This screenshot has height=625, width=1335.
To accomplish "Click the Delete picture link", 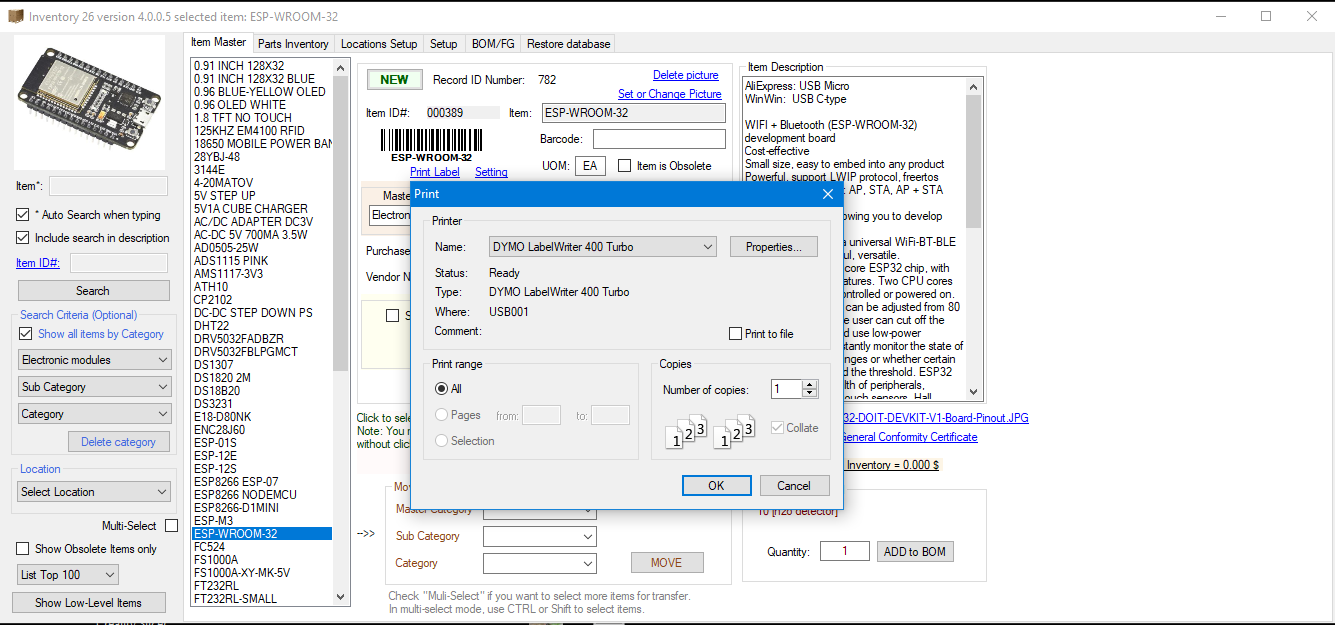I will (686, 75).
